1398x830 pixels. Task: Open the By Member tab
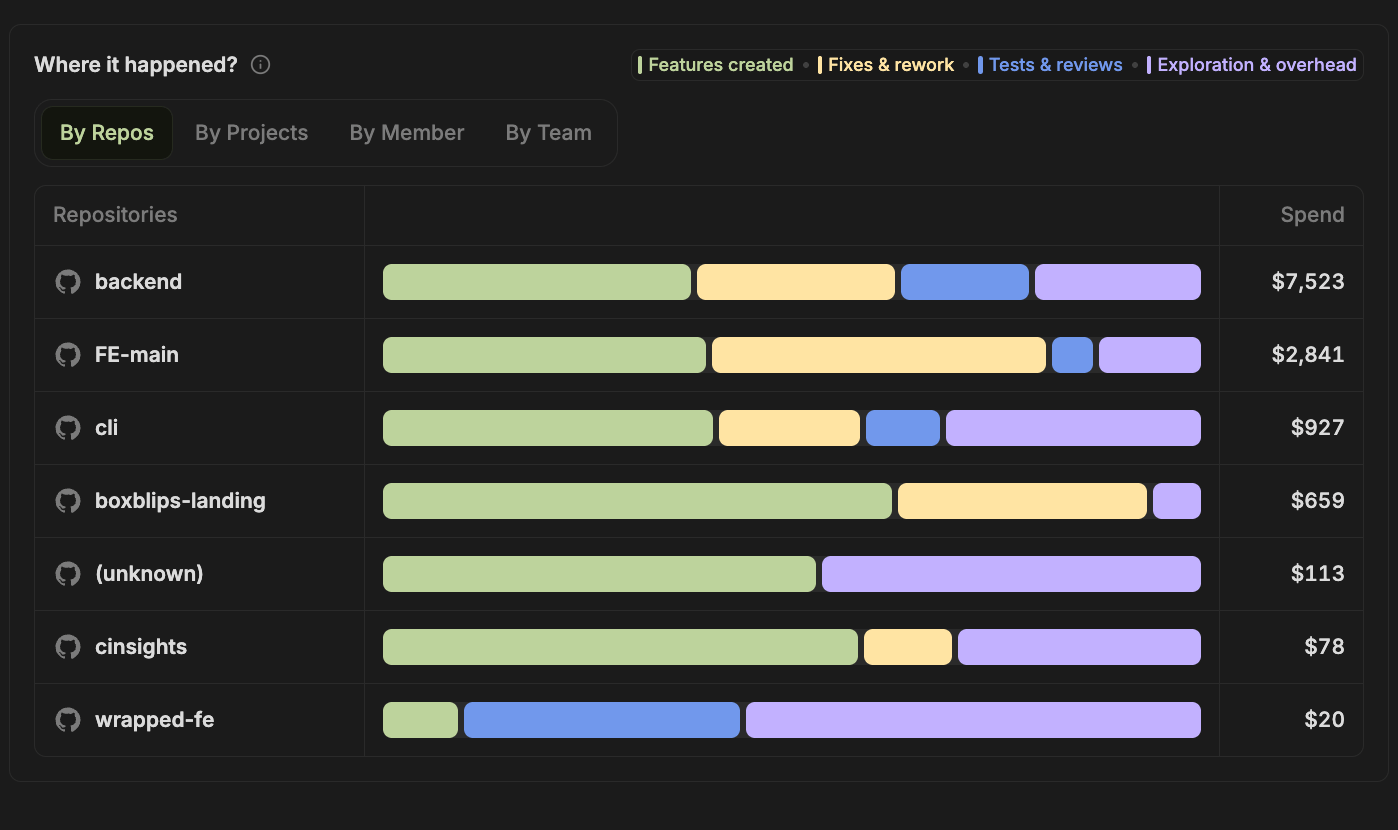coord(407,133)
